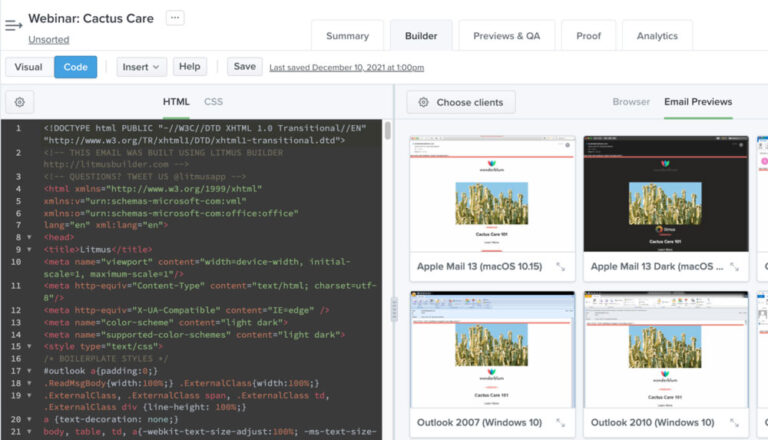
Task: Click line number 4 in the gutter
Action: pos(18,189)
